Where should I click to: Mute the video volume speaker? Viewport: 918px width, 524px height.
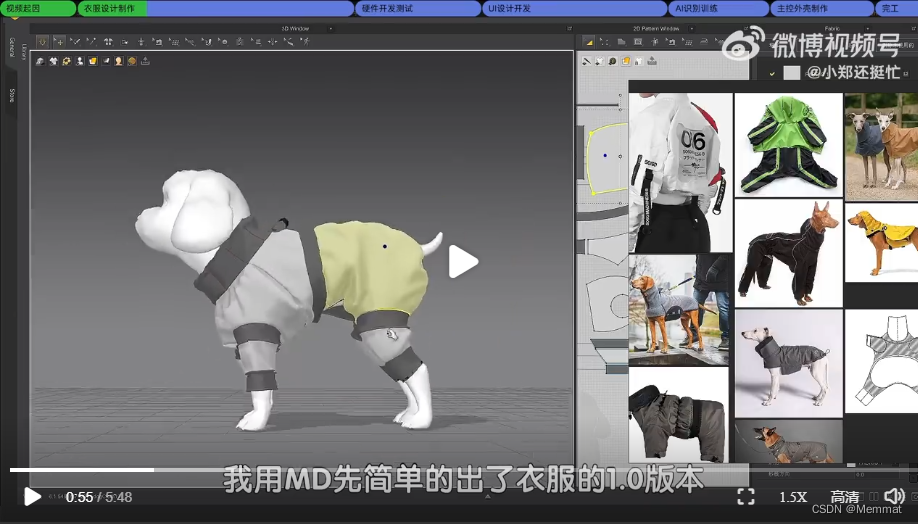coord(894,496)
